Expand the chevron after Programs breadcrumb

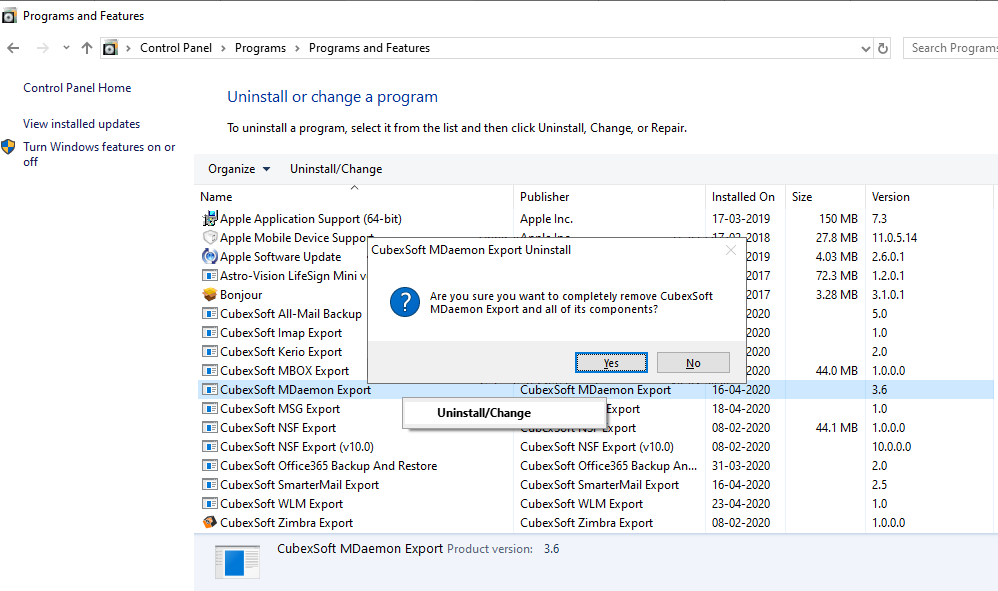click(297, 48)
